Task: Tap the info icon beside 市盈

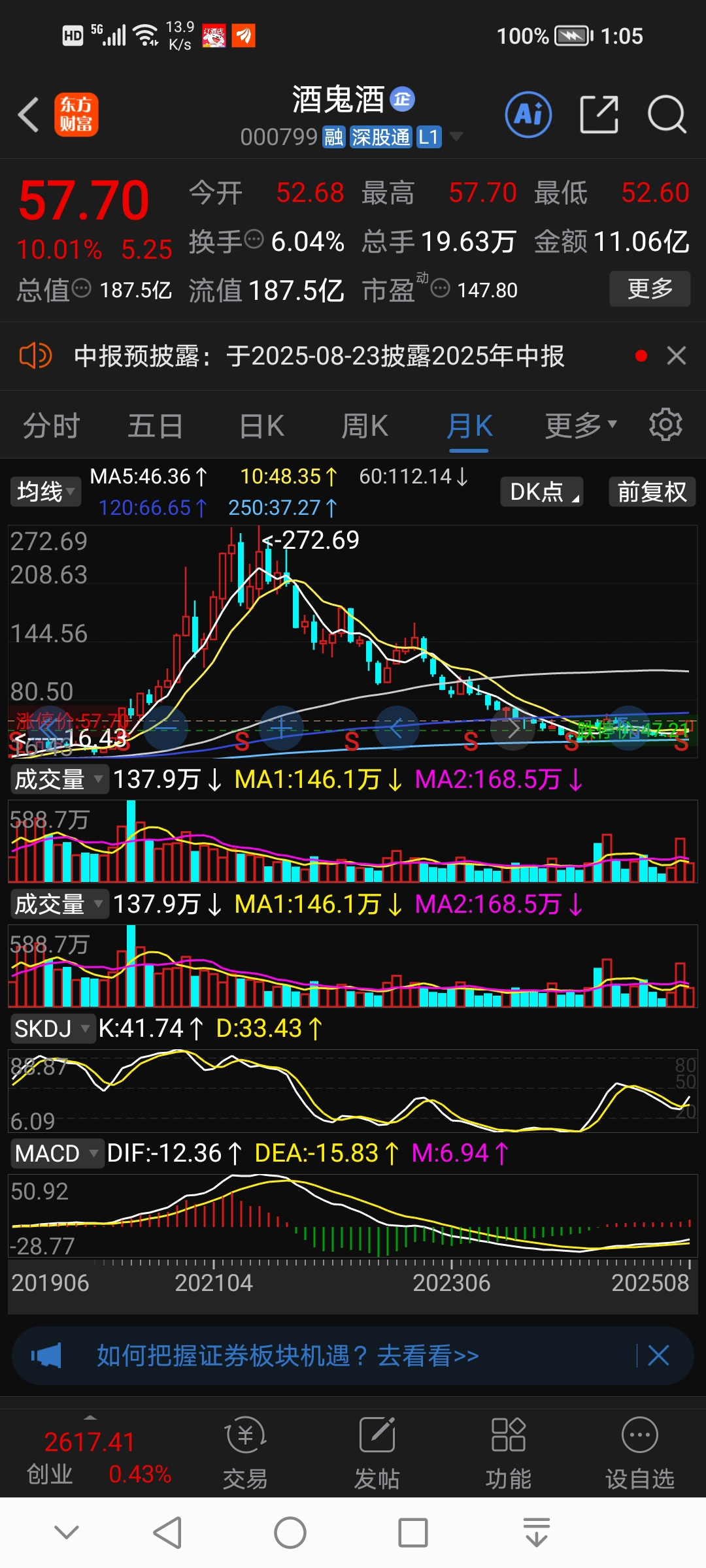Action: (441, 288)
